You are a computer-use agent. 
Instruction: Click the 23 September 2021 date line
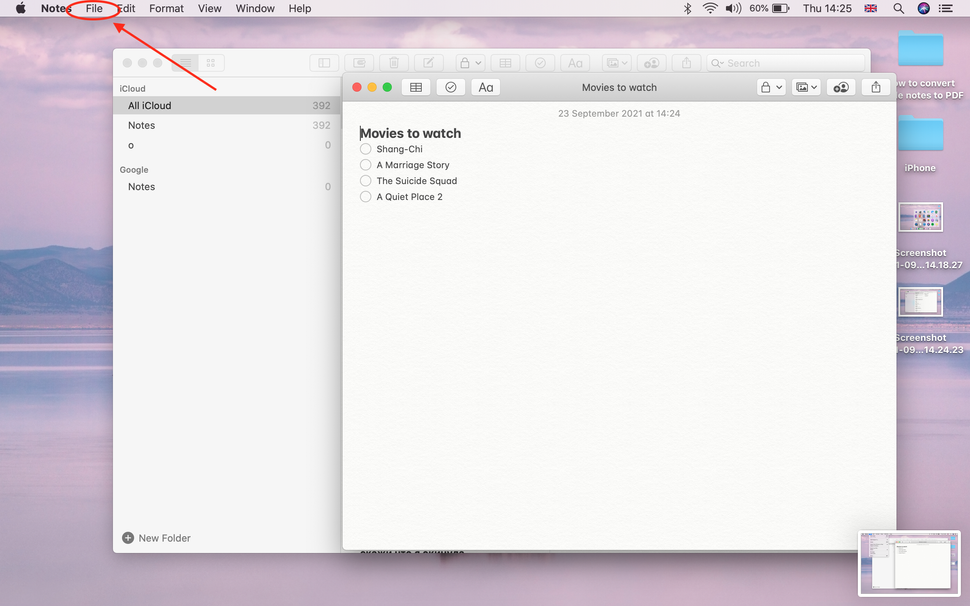pos(619,113)
